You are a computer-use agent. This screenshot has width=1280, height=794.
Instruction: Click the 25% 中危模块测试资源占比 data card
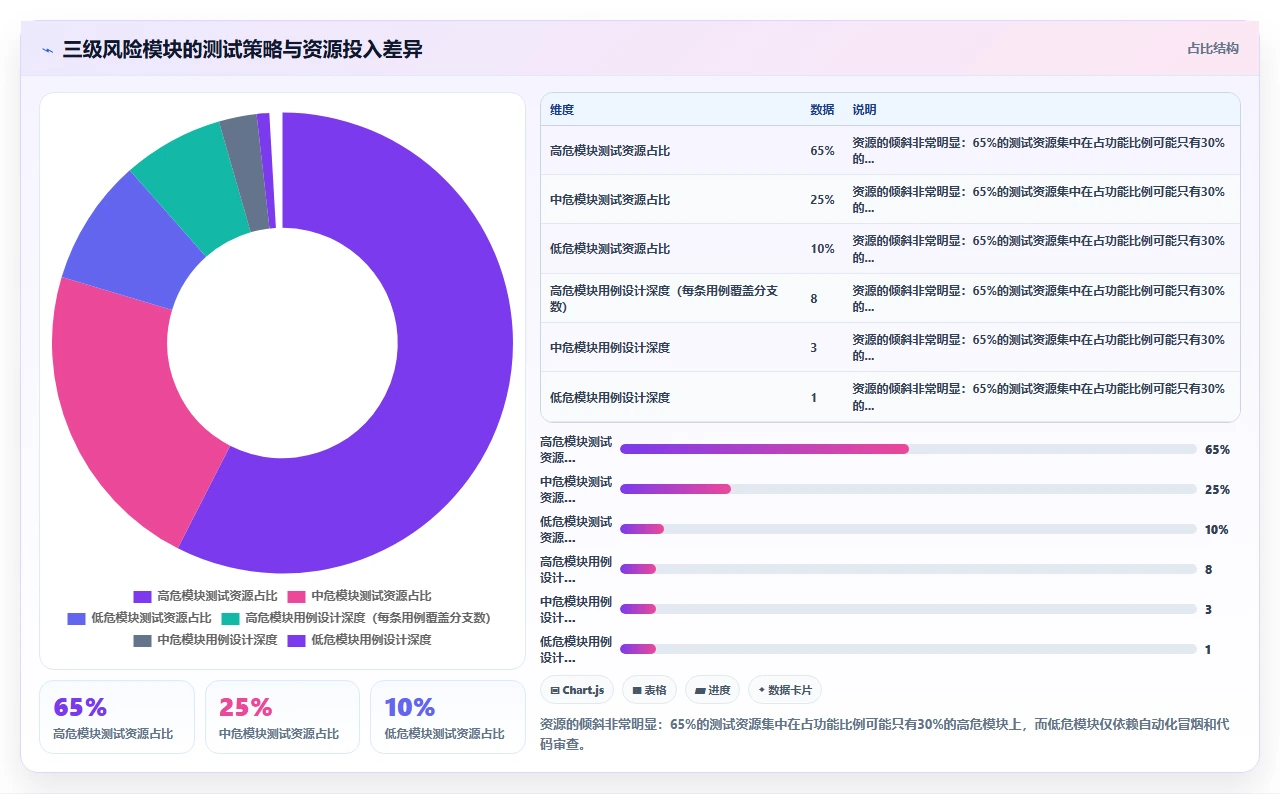click(282, 717)
